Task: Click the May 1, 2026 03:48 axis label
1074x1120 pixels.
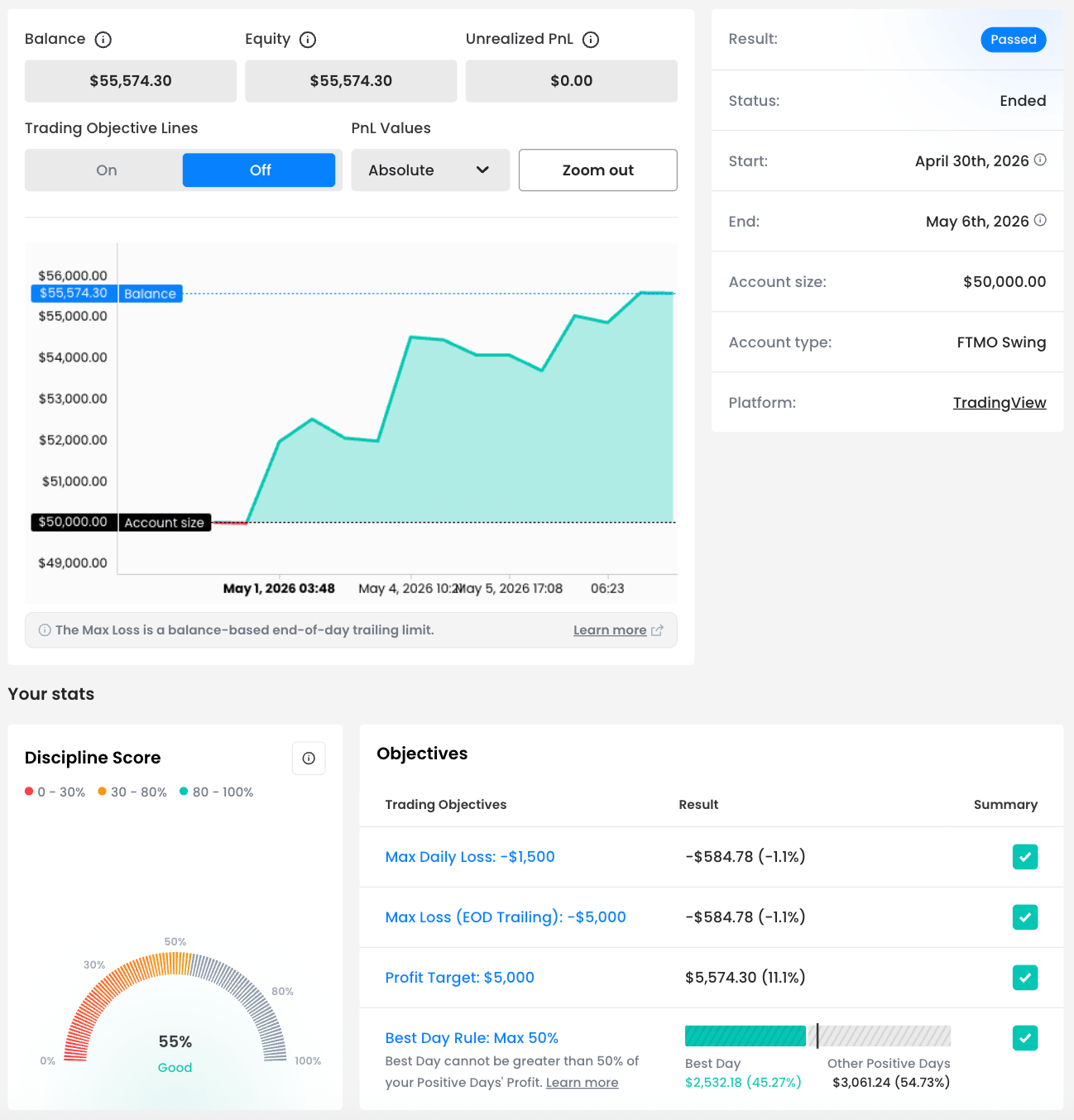Action: 279,589
